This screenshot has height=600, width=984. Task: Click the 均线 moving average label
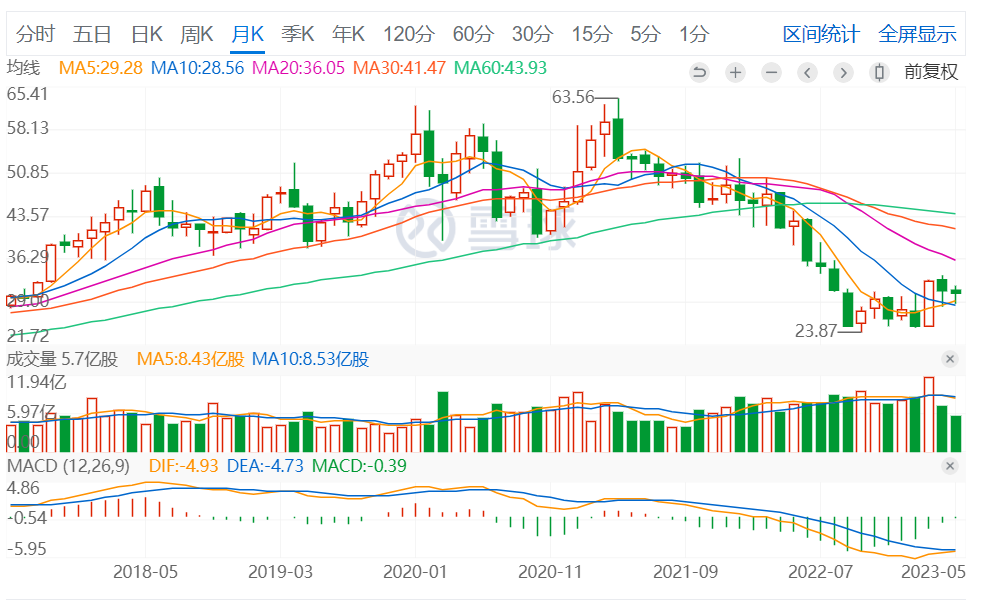[x=24, y=68]
